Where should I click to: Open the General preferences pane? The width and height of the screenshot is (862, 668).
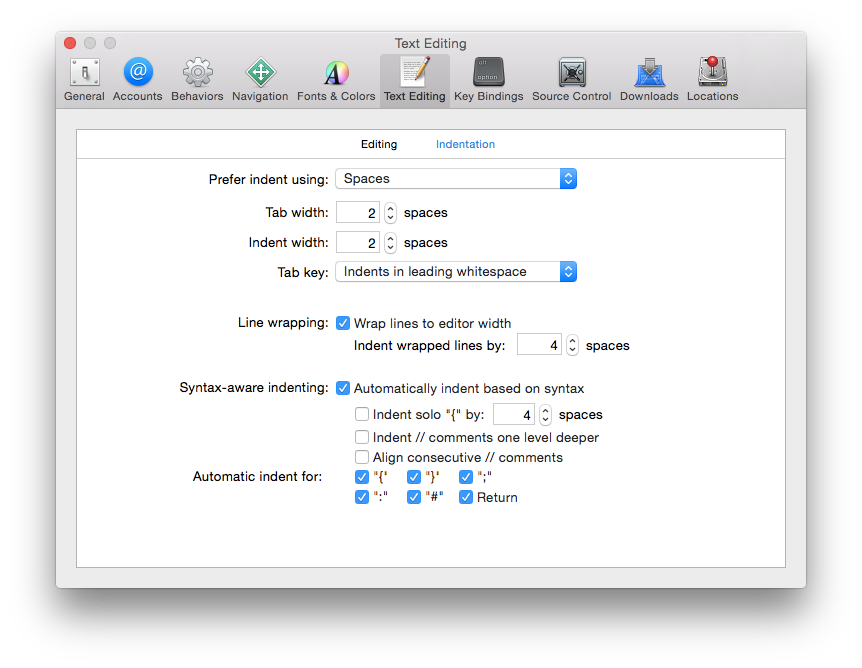tap(84, 80)
